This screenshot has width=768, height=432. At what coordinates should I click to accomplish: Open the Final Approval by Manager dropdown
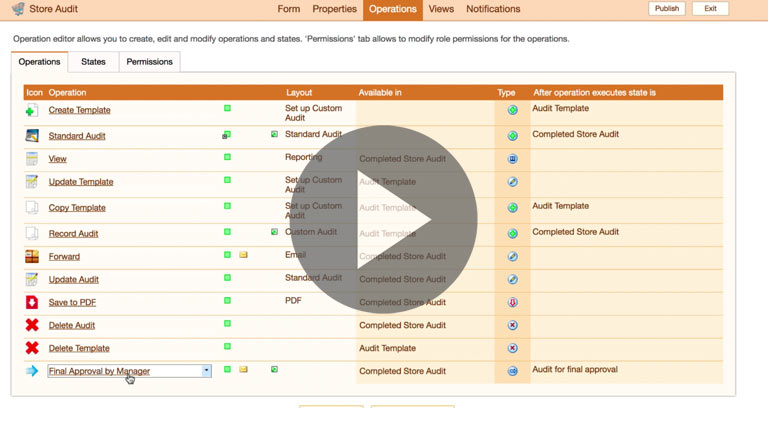pos(207,371)
